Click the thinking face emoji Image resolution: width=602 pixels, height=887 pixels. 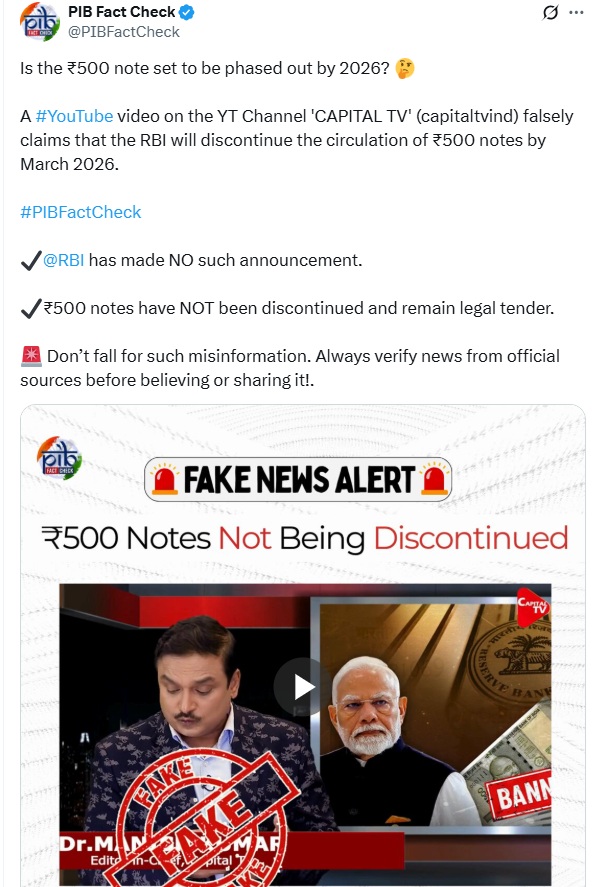[405, 68]
